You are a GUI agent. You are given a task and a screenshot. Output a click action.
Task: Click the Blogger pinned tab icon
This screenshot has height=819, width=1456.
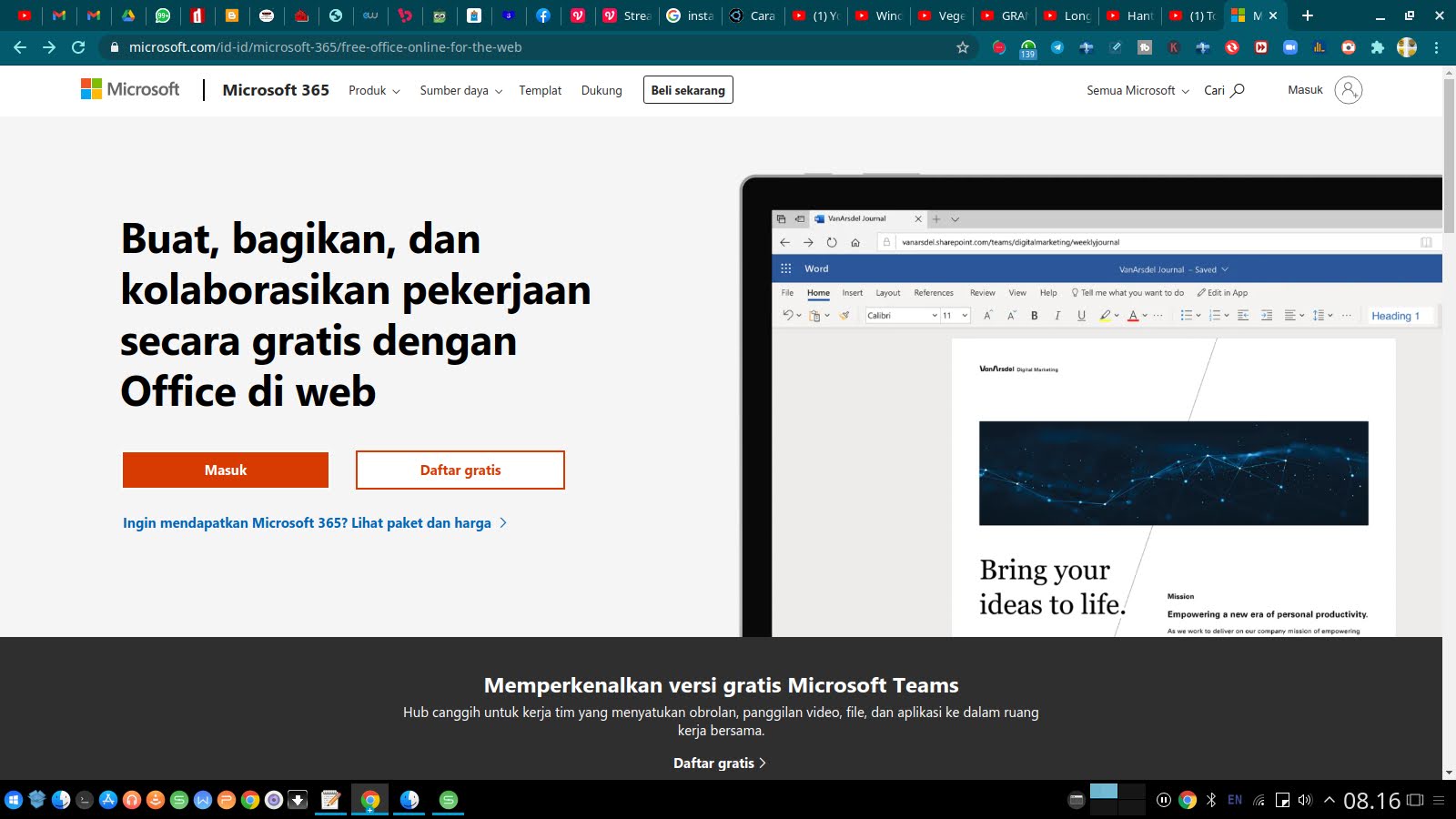click(x=232, y=15)
